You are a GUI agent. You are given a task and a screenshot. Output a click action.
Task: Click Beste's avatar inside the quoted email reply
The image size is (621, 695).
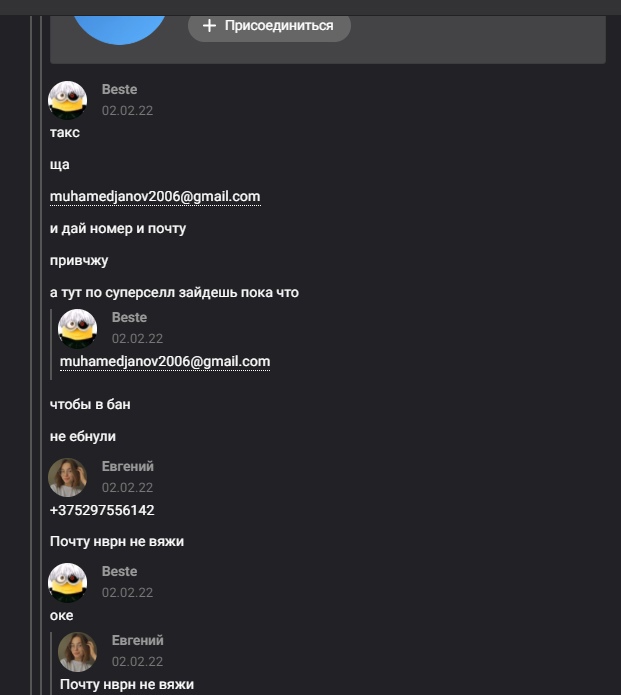coord(78,328)
